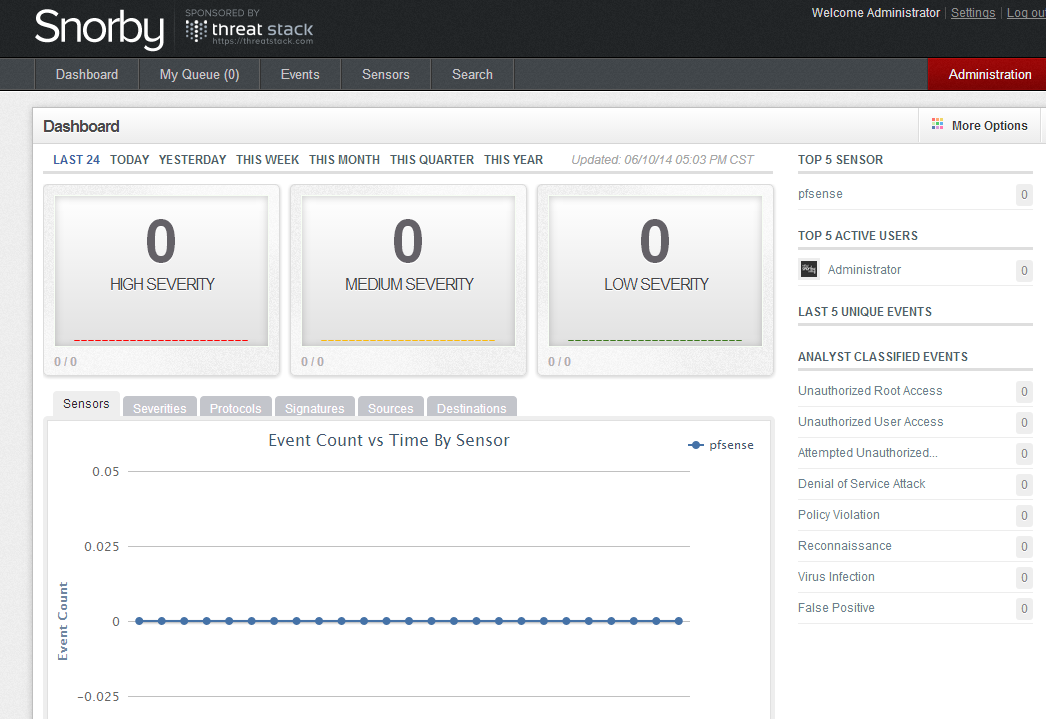
Task: Click the 'TOP 5 SENSOR' heading
Action: pyautogui.click(x=840, y=160)
